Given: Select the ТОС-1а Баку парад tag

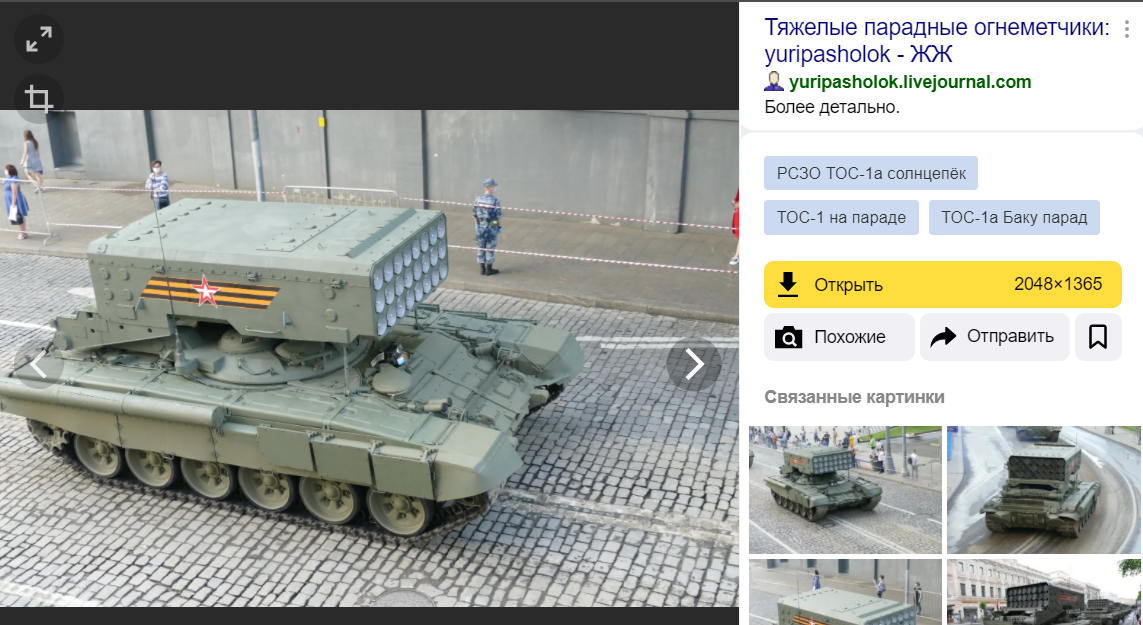Looking at the screenshot, I should (1014, 217).
